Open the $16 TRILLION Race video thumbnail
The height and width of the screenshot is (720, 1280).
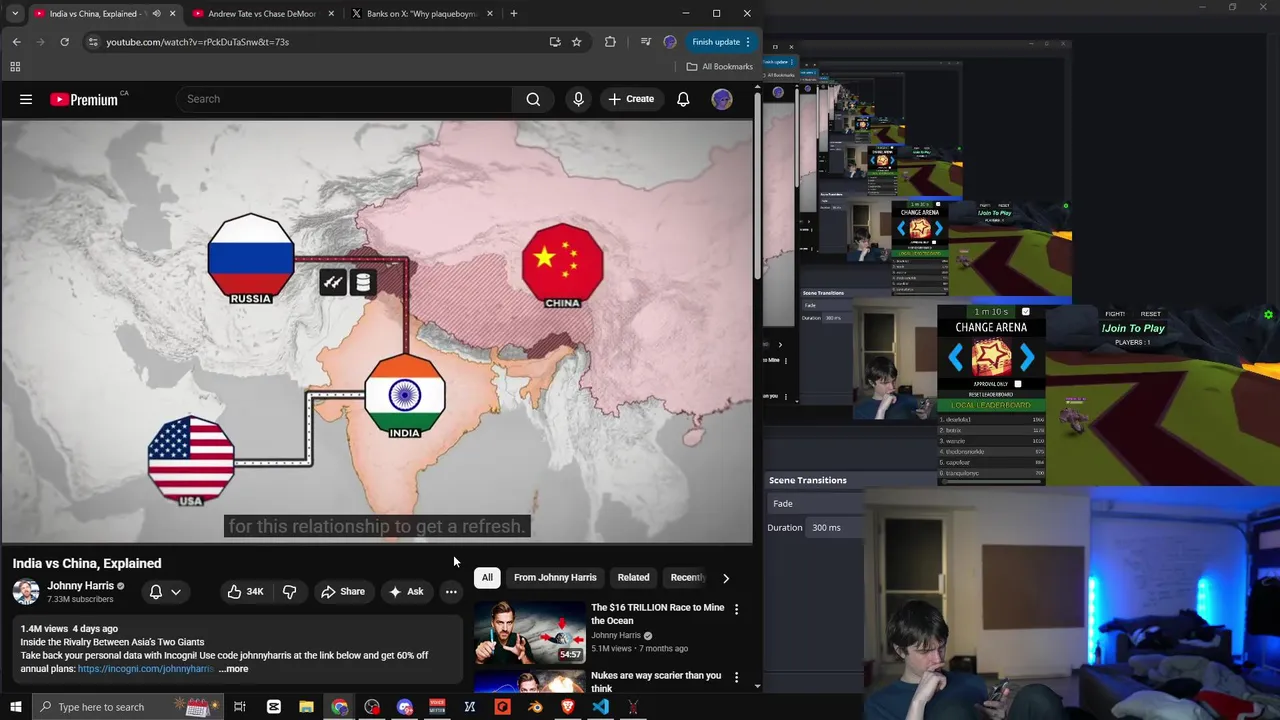530,633
